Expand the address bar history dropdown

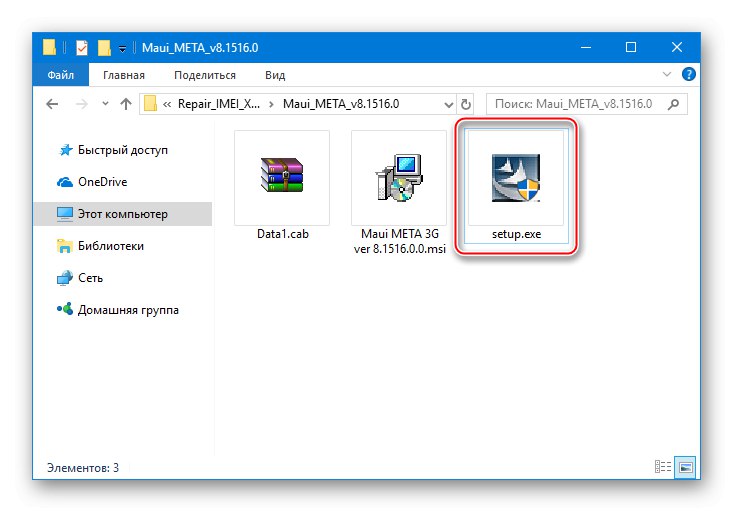click(448, 104)
